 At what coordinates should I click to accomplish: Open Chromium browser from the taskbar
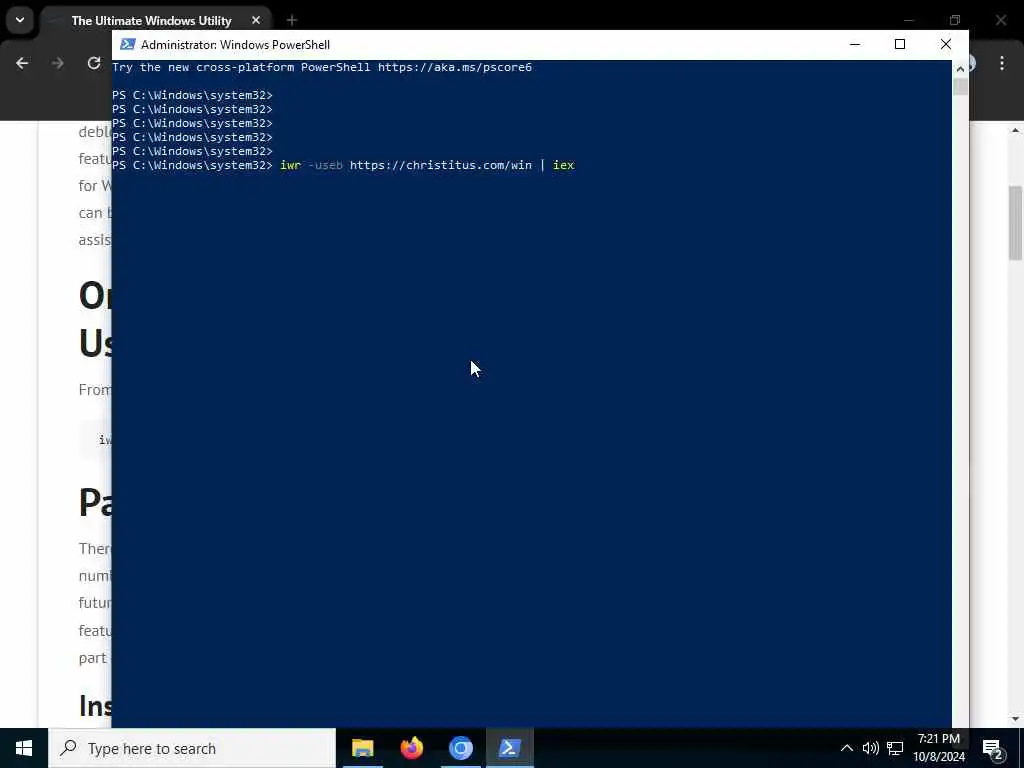pos(460,748)
